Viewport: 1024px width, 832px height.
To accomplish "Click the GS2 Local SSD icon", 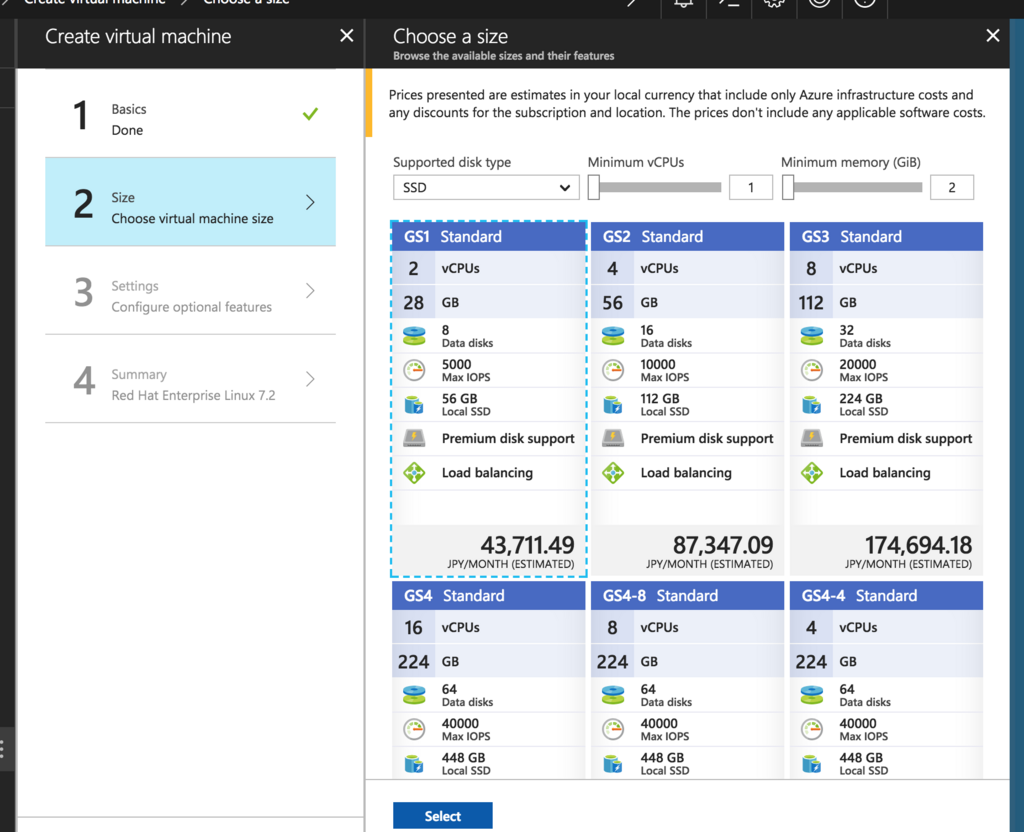I will click(x=613, y=404).
